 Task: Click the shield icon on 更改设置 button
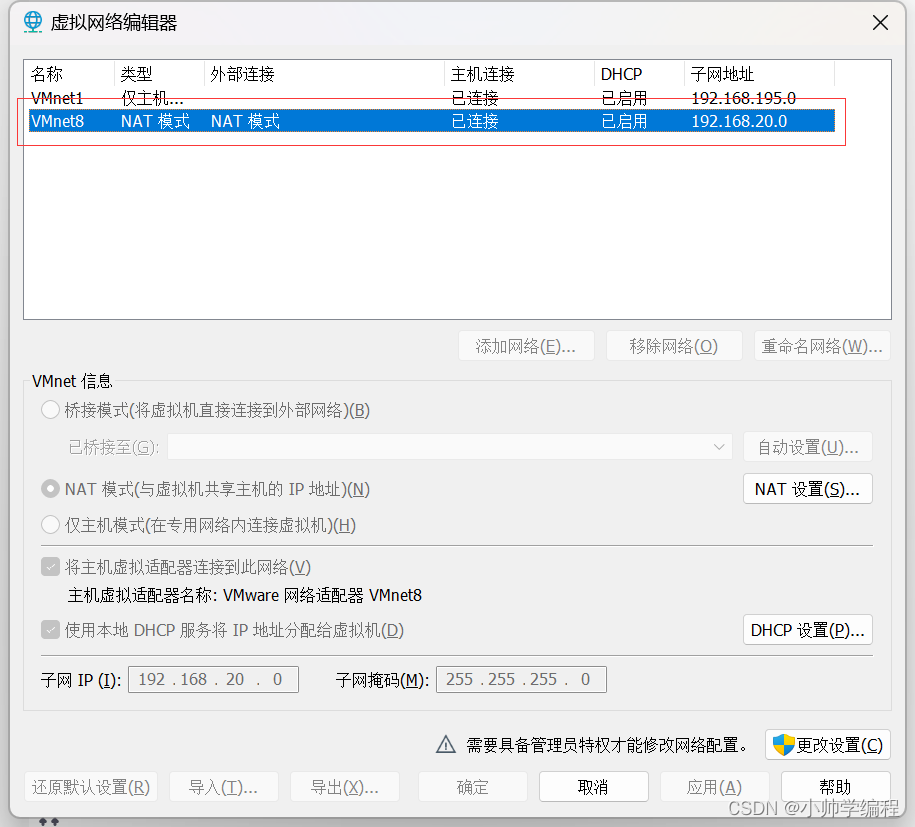tap(783, 745)
